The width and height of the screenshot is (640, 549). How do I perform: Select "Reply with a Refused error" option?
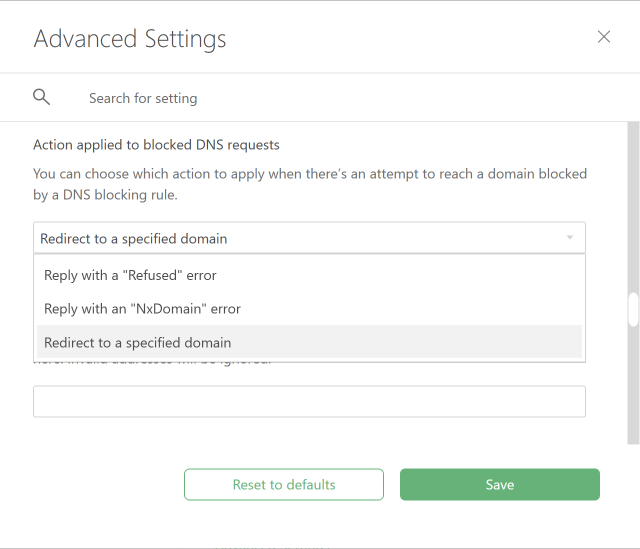tap(130, 275)
